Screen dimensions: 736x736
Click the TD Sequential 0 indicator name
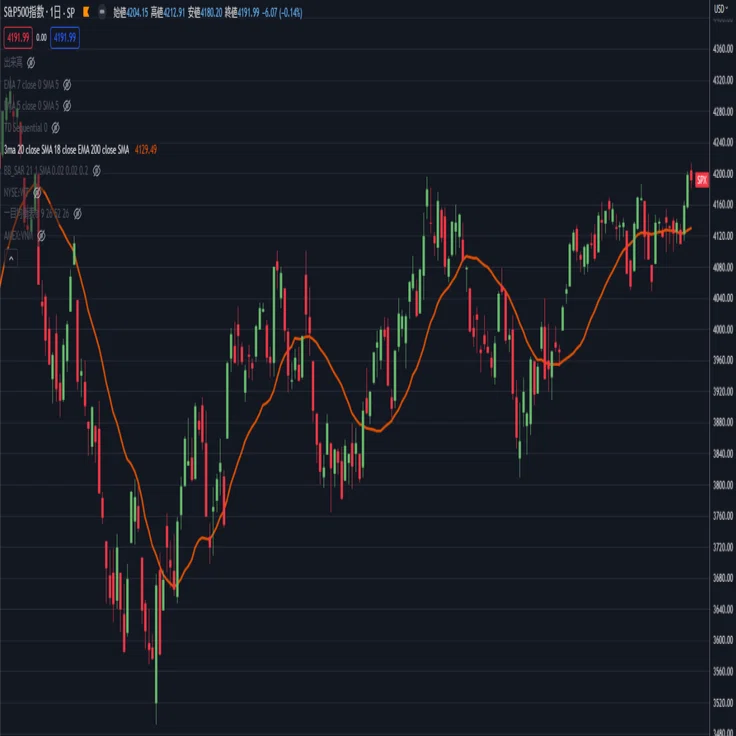point(25,127)
